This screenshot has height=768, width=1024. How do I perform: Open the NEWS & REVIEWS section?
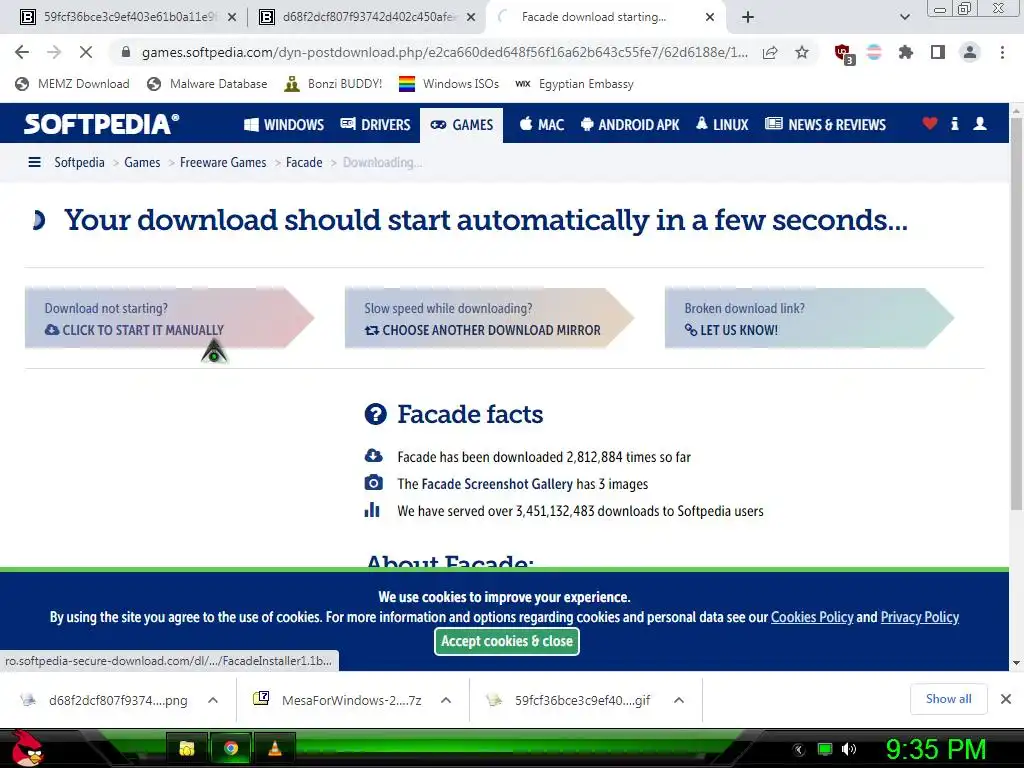point(825,124)
